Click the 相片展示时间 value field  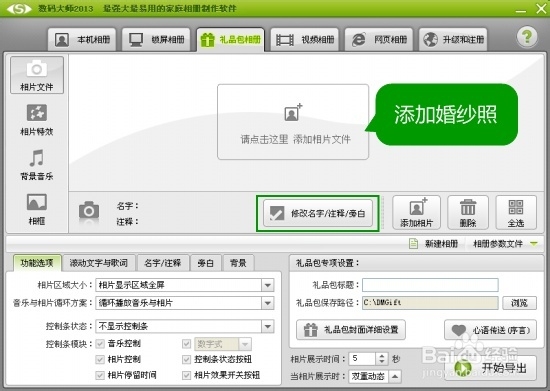362,358
